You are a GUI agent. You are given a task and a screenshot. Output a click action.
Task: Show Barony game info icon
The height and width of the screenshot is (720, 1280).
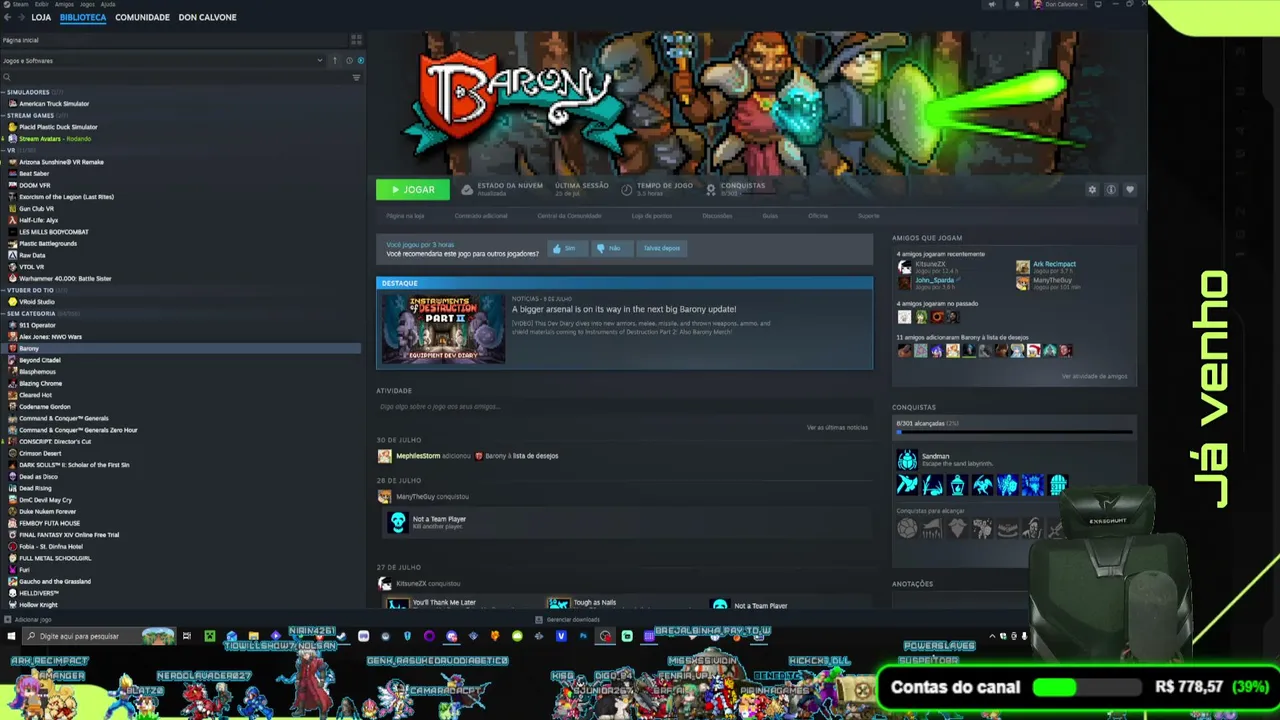coord(1111,189)
